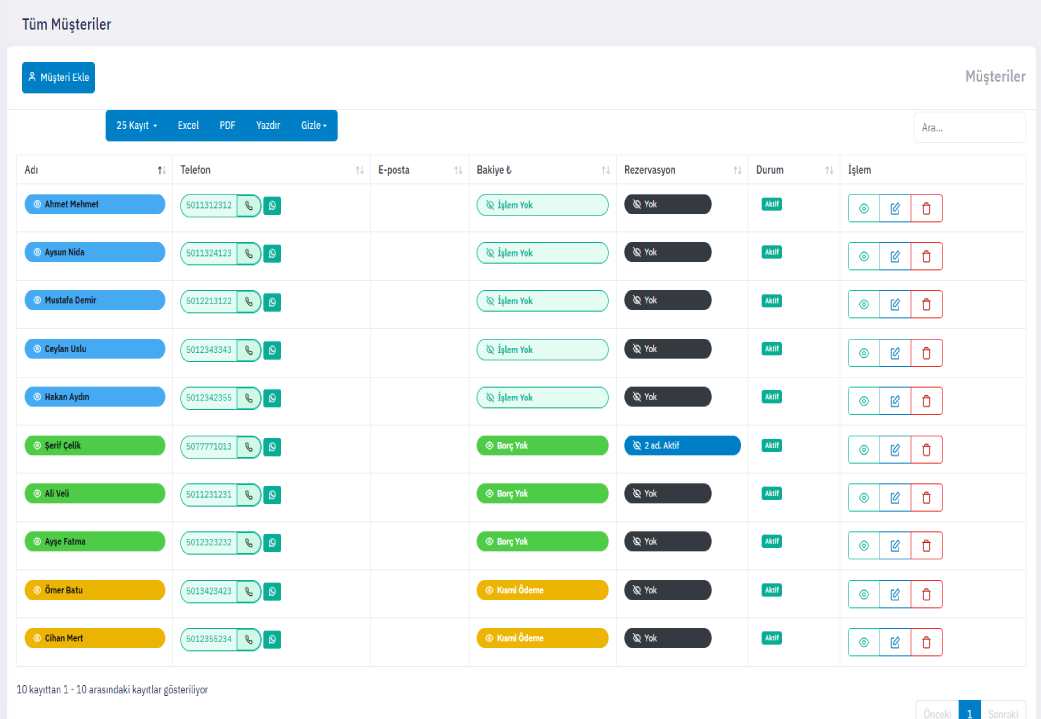1041x719 pixels.
Task: Click view eye icon for Hakan Aydın
Action: 864,401
